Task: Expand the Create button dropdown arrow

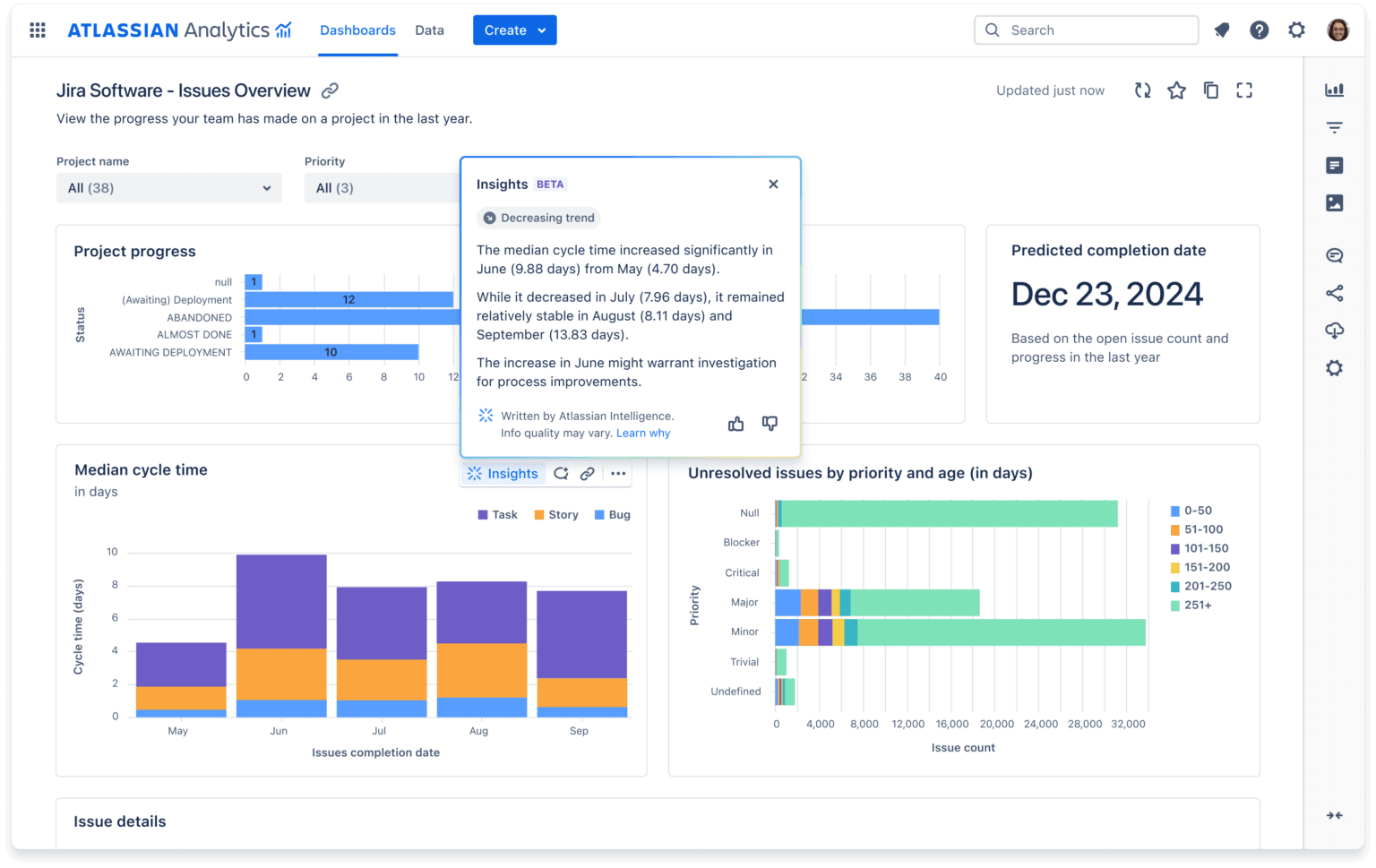Action: (x=542, y=30)
